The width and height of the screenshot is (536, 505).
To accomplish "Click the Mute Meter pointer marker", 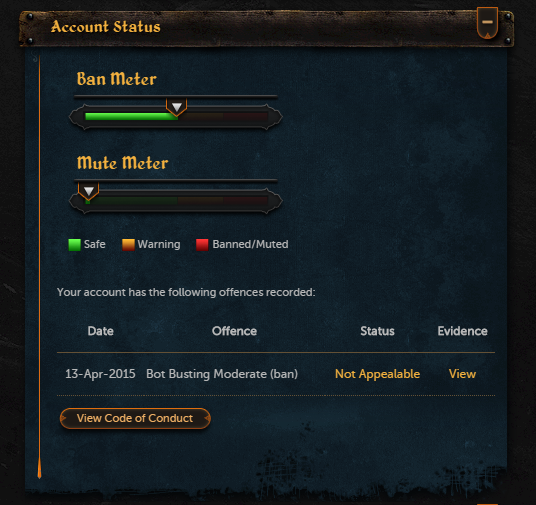I will (89, 191).
